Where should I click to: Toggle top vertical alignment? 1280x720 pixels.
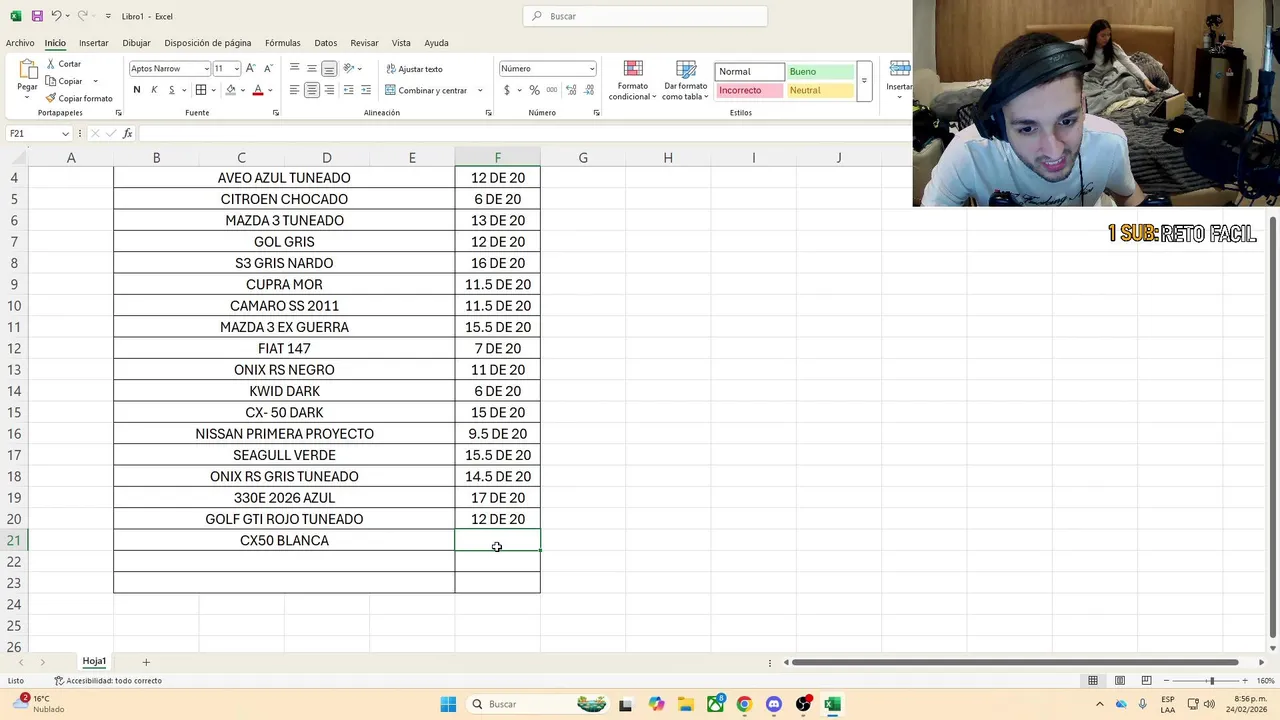point(294,68)
